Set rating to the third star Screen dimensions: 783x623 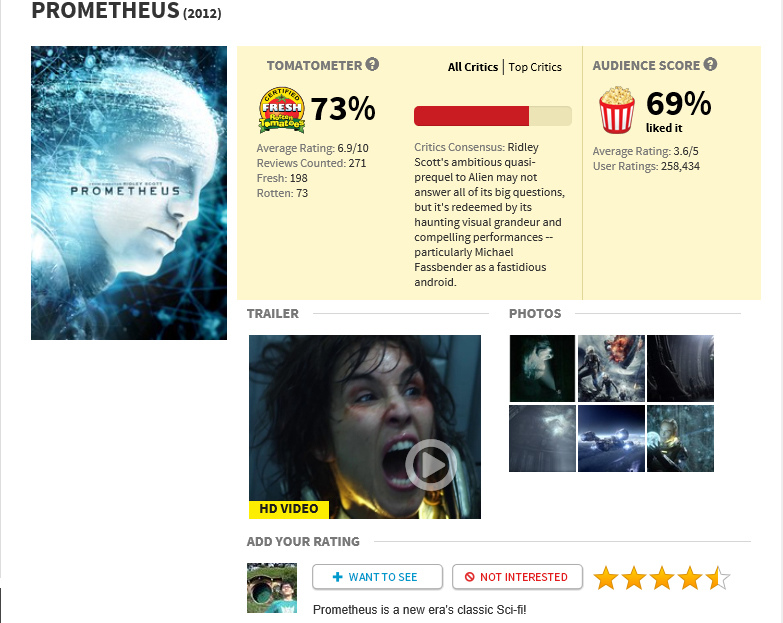tap(662, 578)
